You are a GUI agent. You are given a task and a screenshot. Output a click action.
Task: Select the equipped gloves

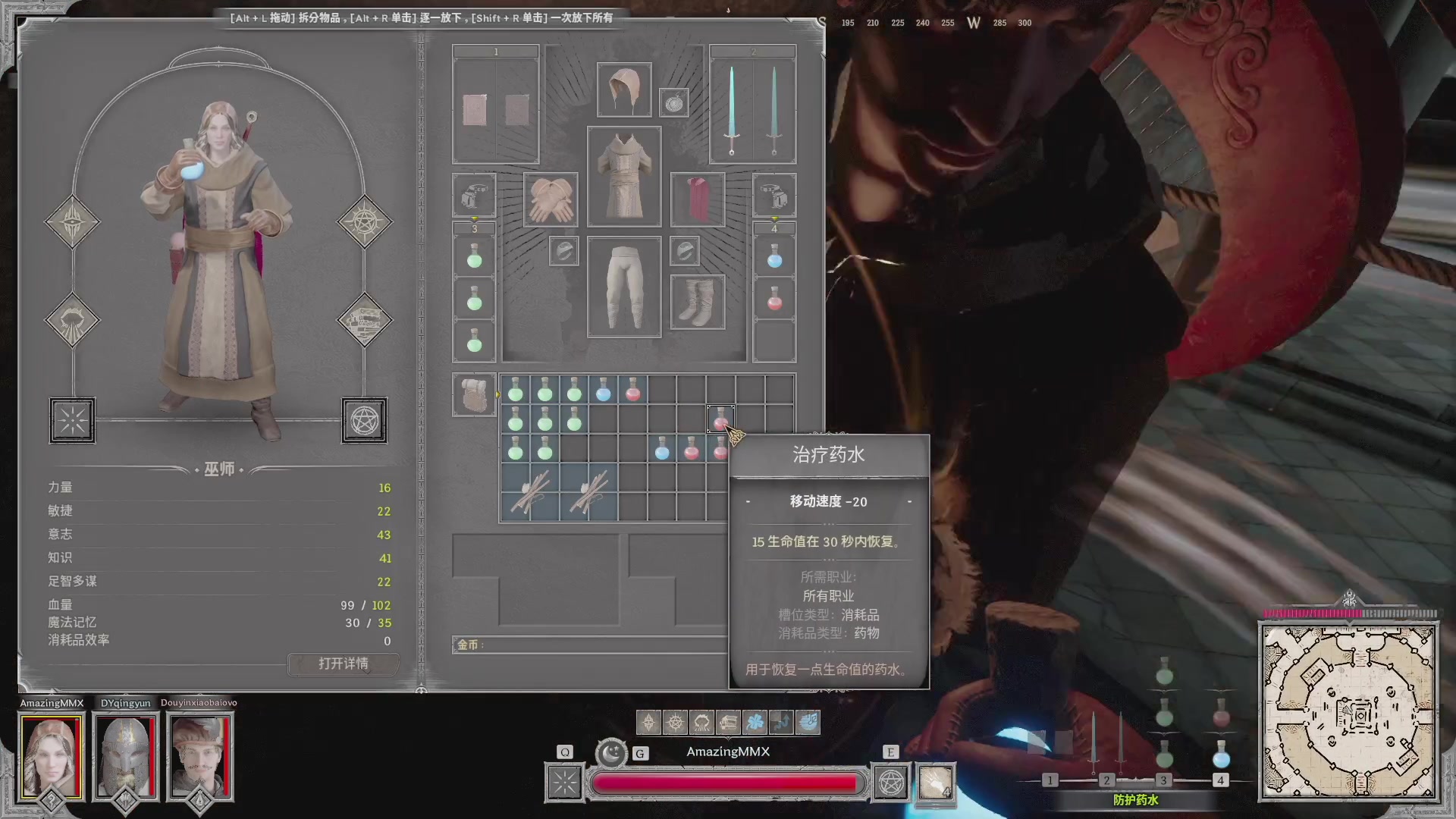[x=551, y=199]
